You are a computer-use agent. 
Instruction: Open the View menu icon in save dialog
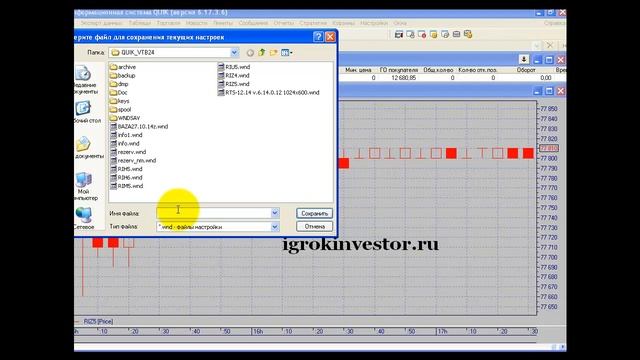pos(287,52)
